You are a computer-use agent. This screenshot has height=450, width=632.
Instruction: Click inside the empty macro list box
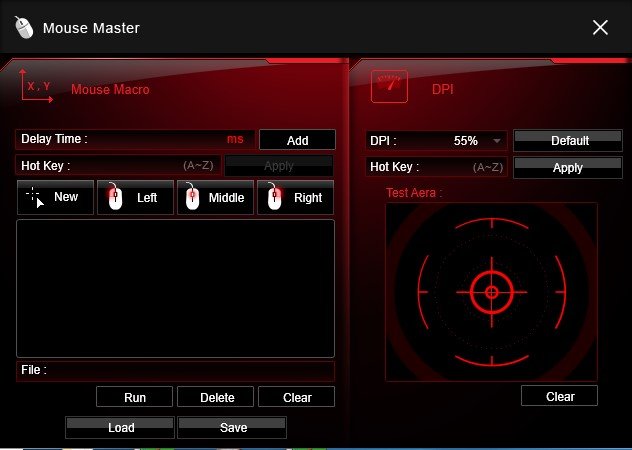tap(175, 288)
